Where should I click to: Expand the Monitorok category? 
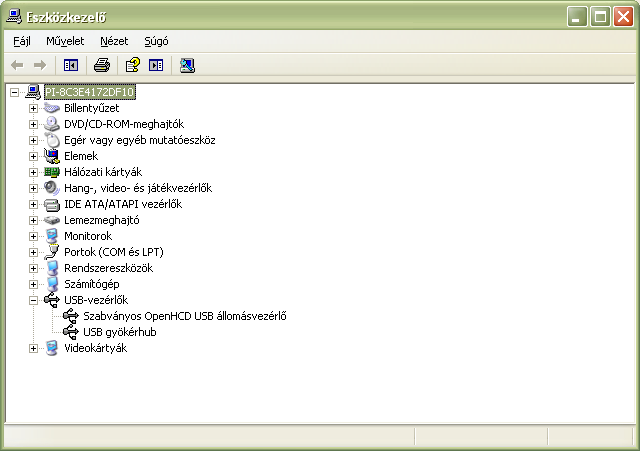click(x=33, y=236)
